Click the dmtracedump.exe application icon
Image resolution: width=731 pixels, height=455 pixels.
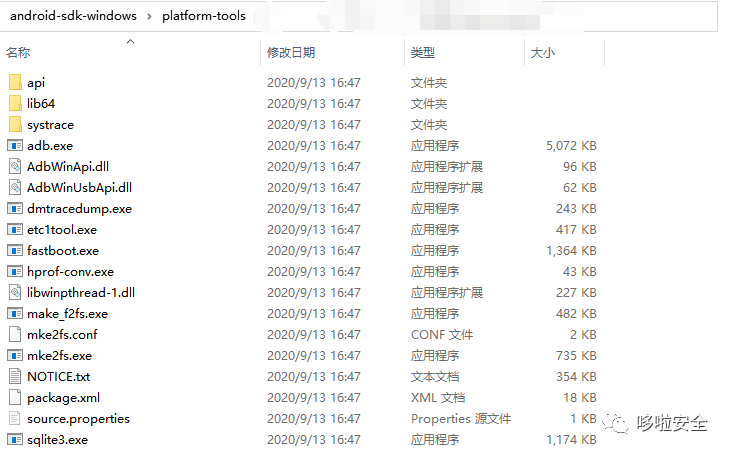15,209
